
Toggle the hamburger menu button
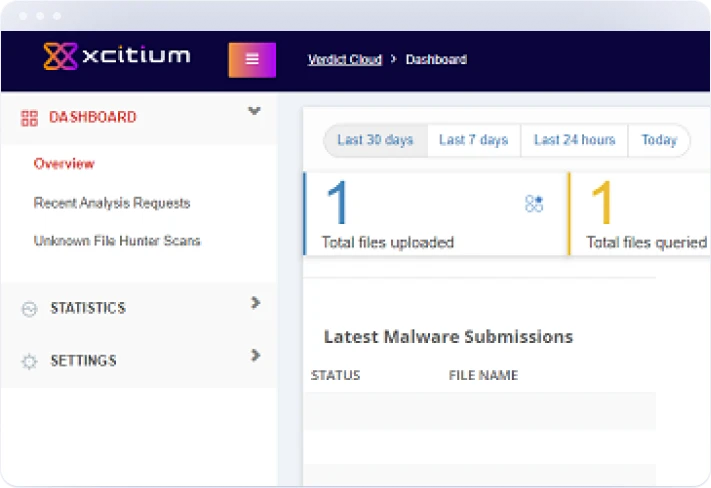252,59
